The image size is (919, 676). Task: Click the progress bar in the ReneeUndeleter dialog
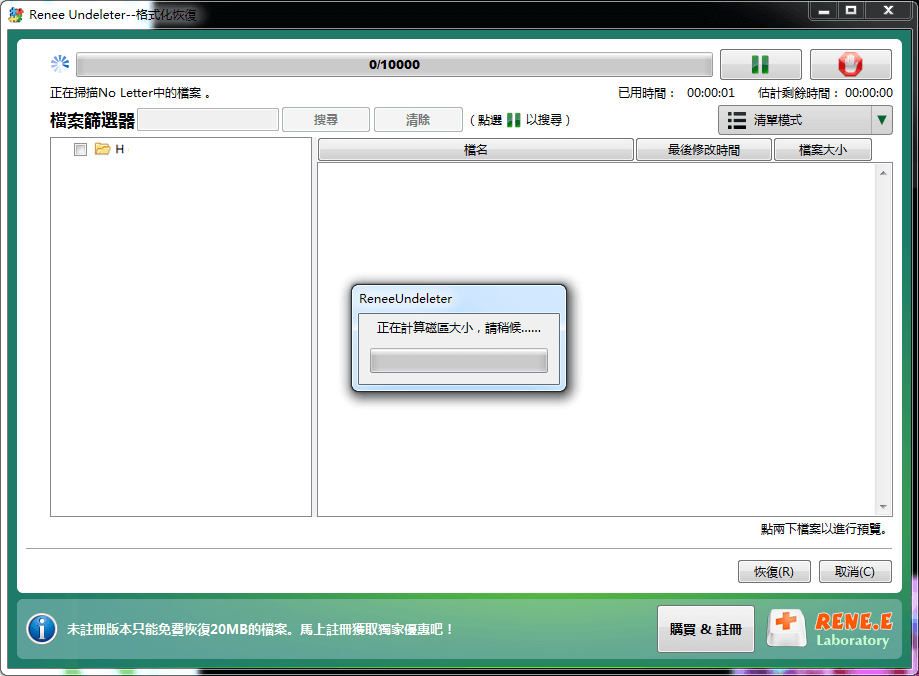[459, 361]
